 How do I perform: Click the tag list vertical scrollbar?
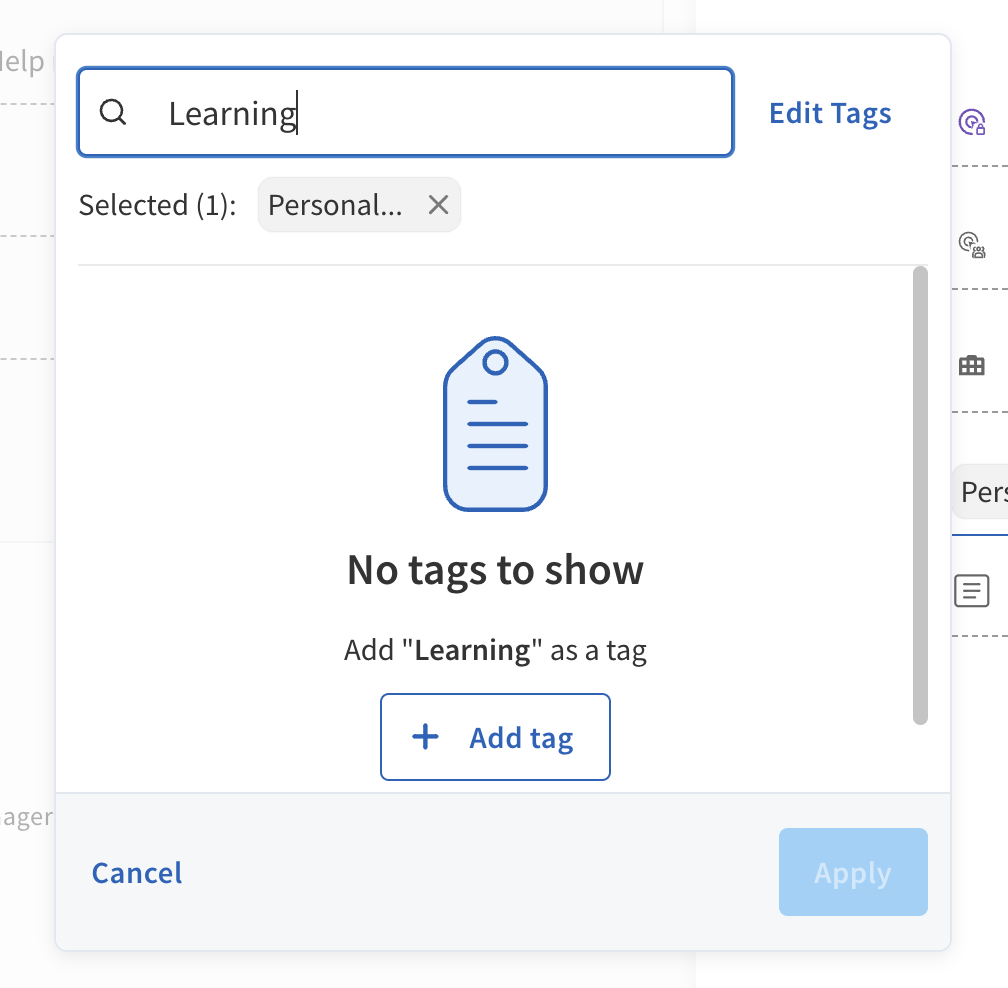click(920, 494)
